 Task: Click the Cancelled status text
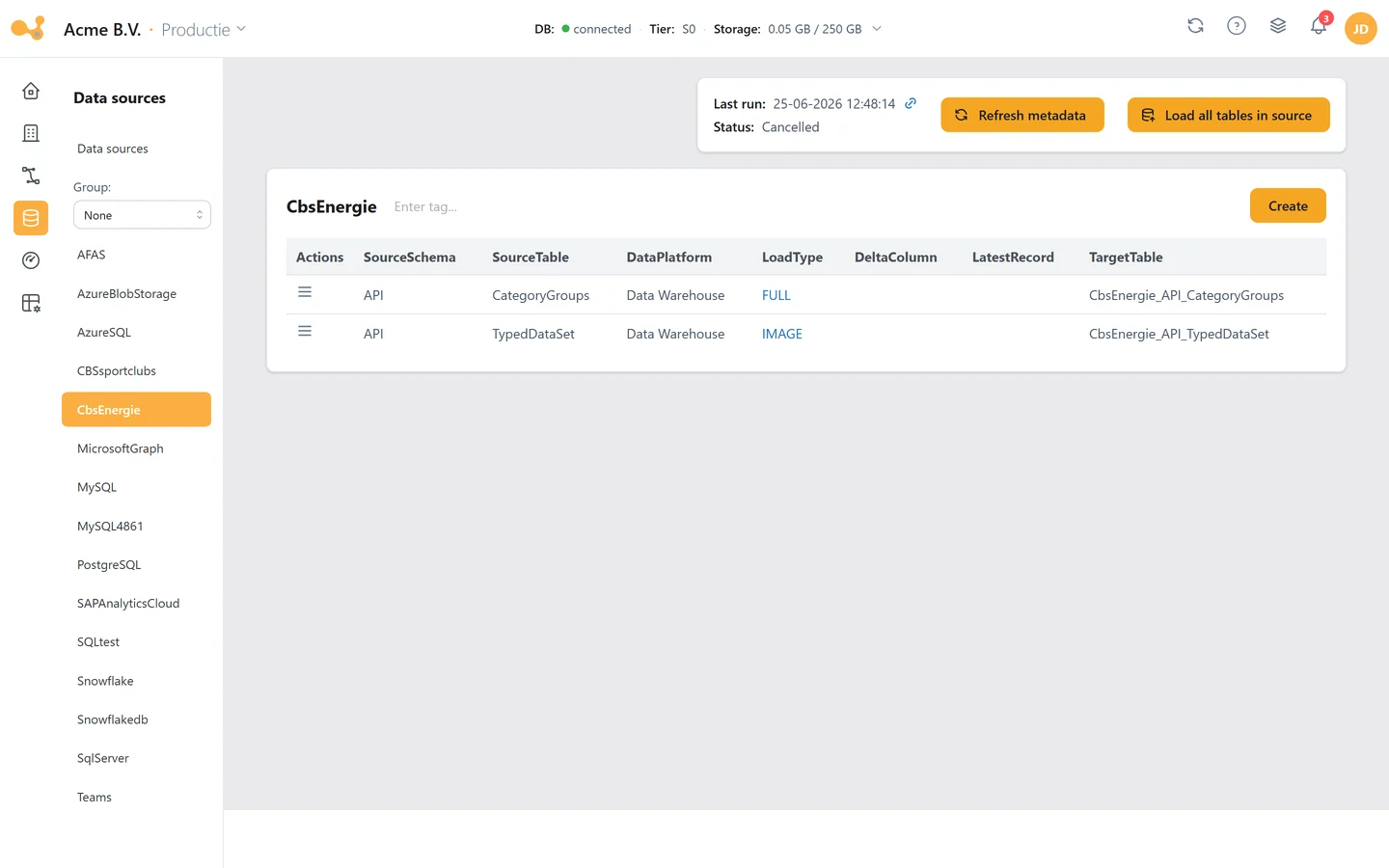pos(790,126)
